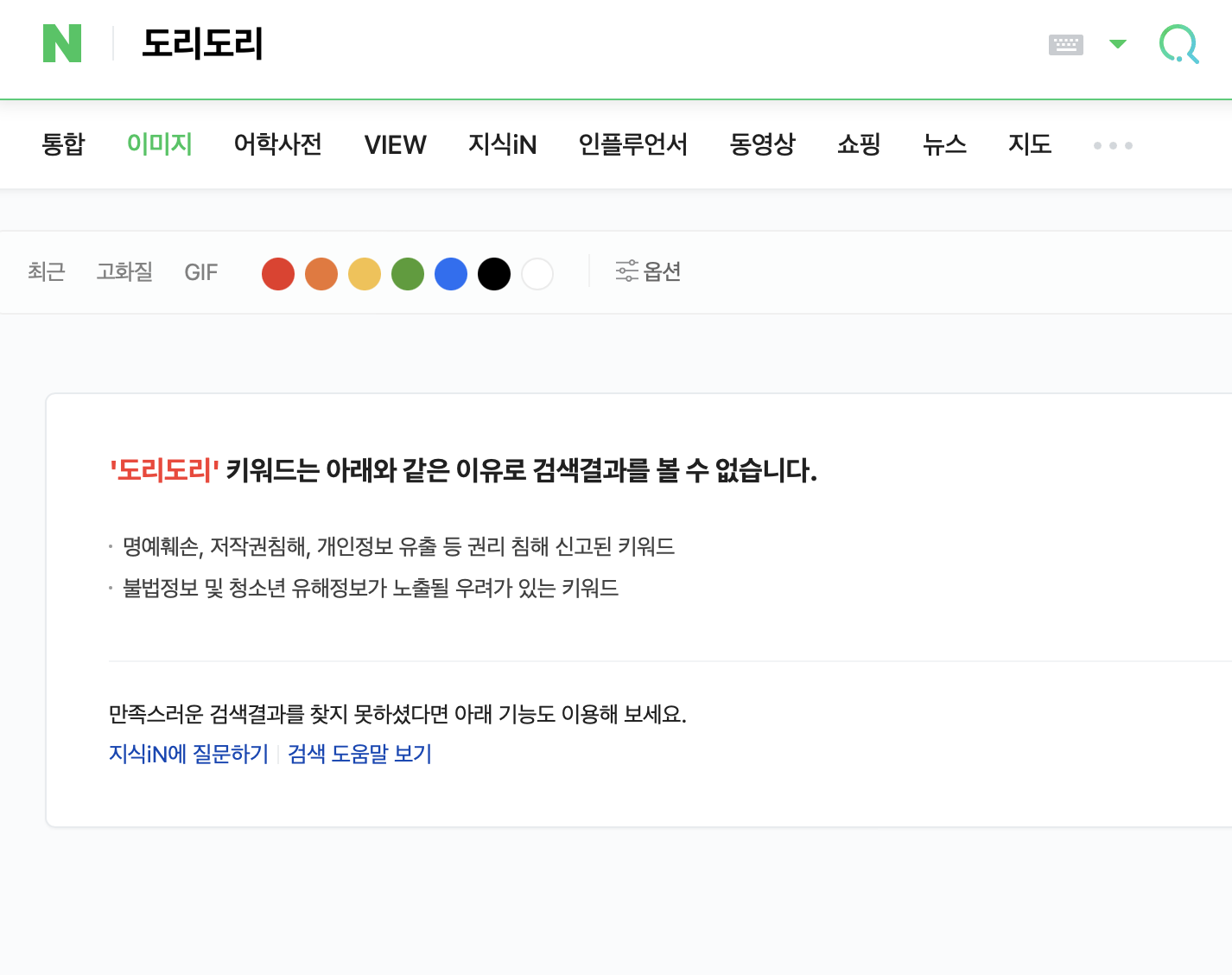Image resolution: width=1232 pixels, height=975 pixels.
Task: Filter images by GIF
Action: pos(201,273)
